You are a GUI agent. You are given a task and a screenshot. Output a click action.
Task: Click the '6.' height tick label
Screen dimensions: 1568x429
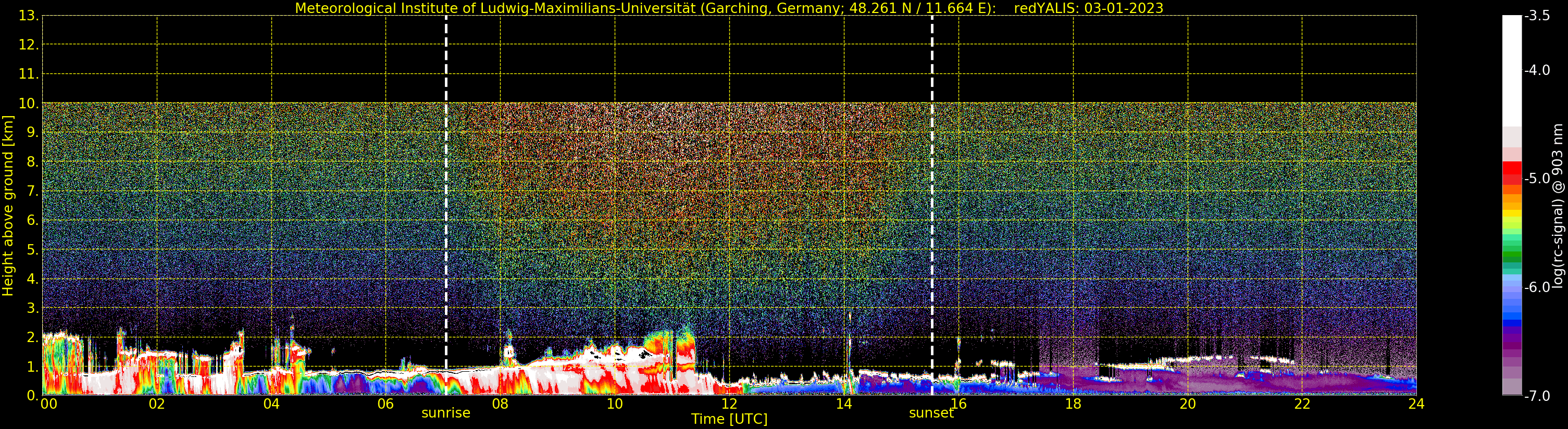(33, 220)
